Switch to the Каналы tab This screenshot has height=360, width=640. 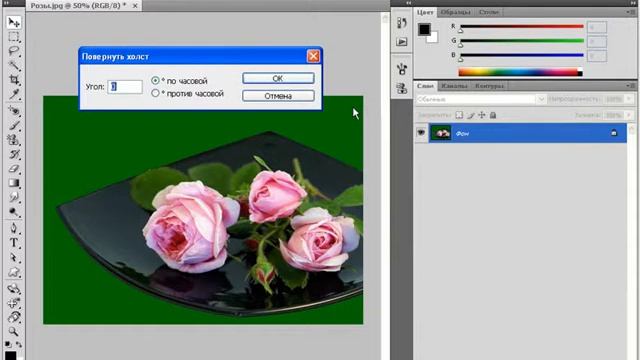[x=454, y=86]
